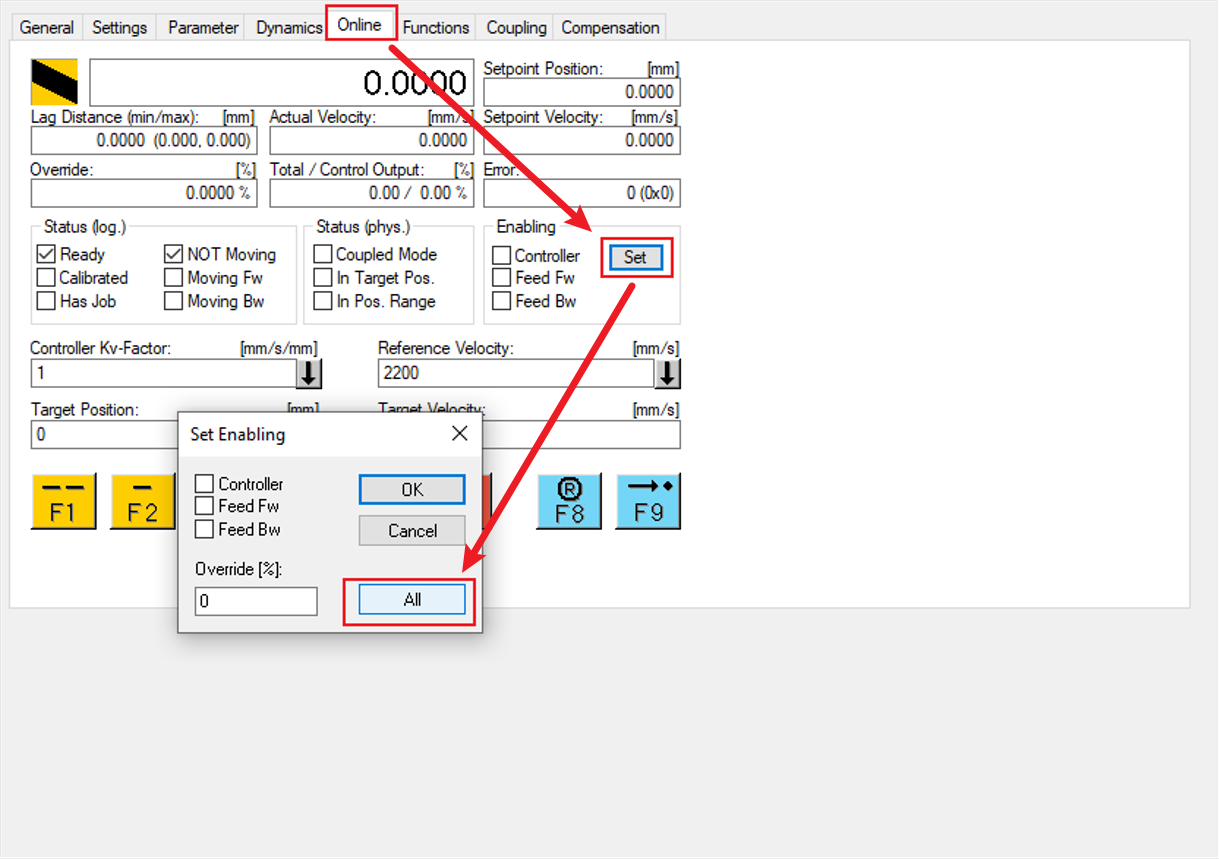
Task: Click the download arrow beside Reference Velocity
Action: [x=667, y=374]
